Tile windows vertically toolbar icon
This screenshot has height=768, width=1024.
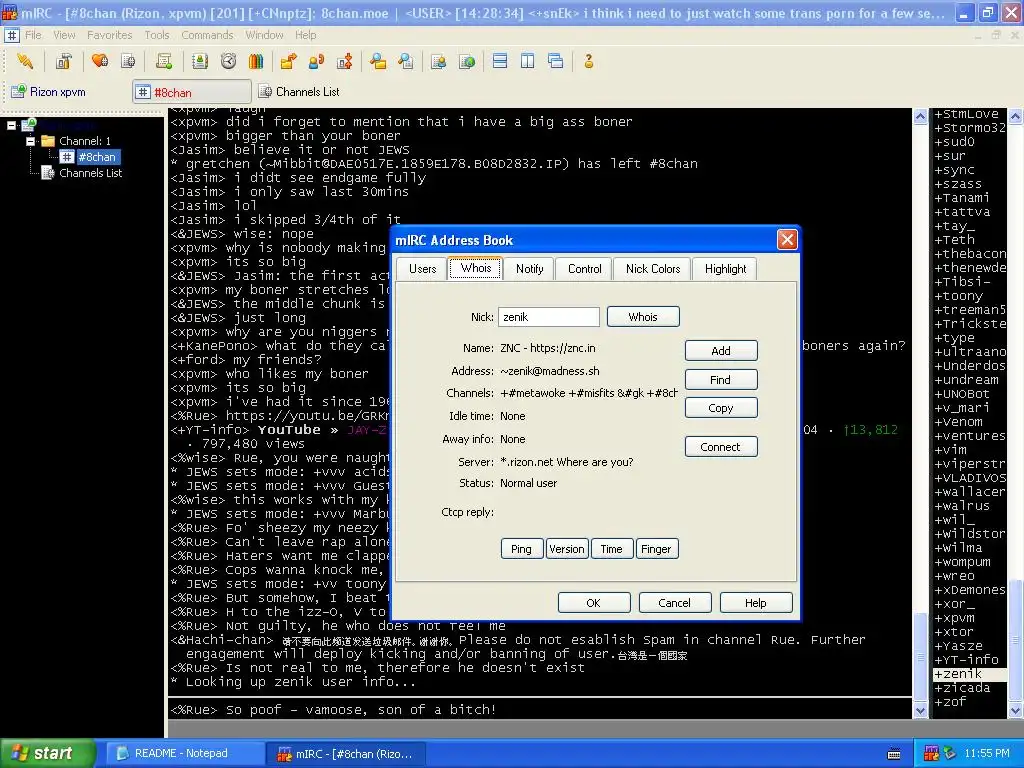[528, 61]
